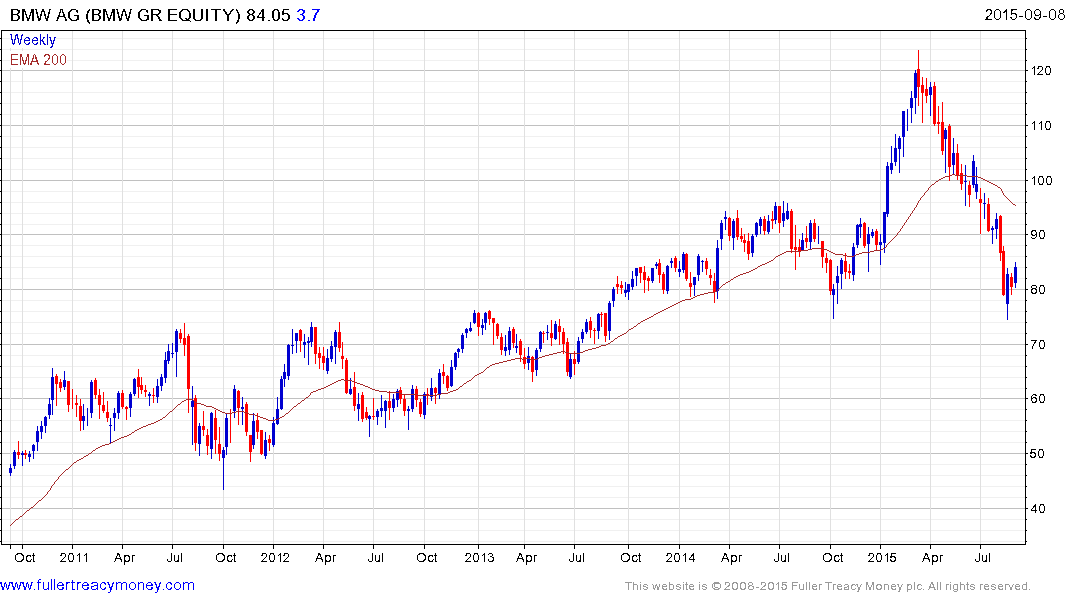
Task: Select the 120 price axis label
Action: tap(1041, 71)
